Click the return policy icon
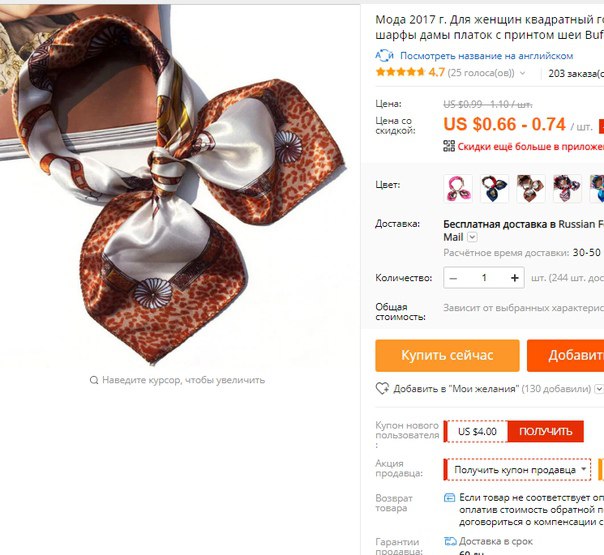 coord(449,498)
